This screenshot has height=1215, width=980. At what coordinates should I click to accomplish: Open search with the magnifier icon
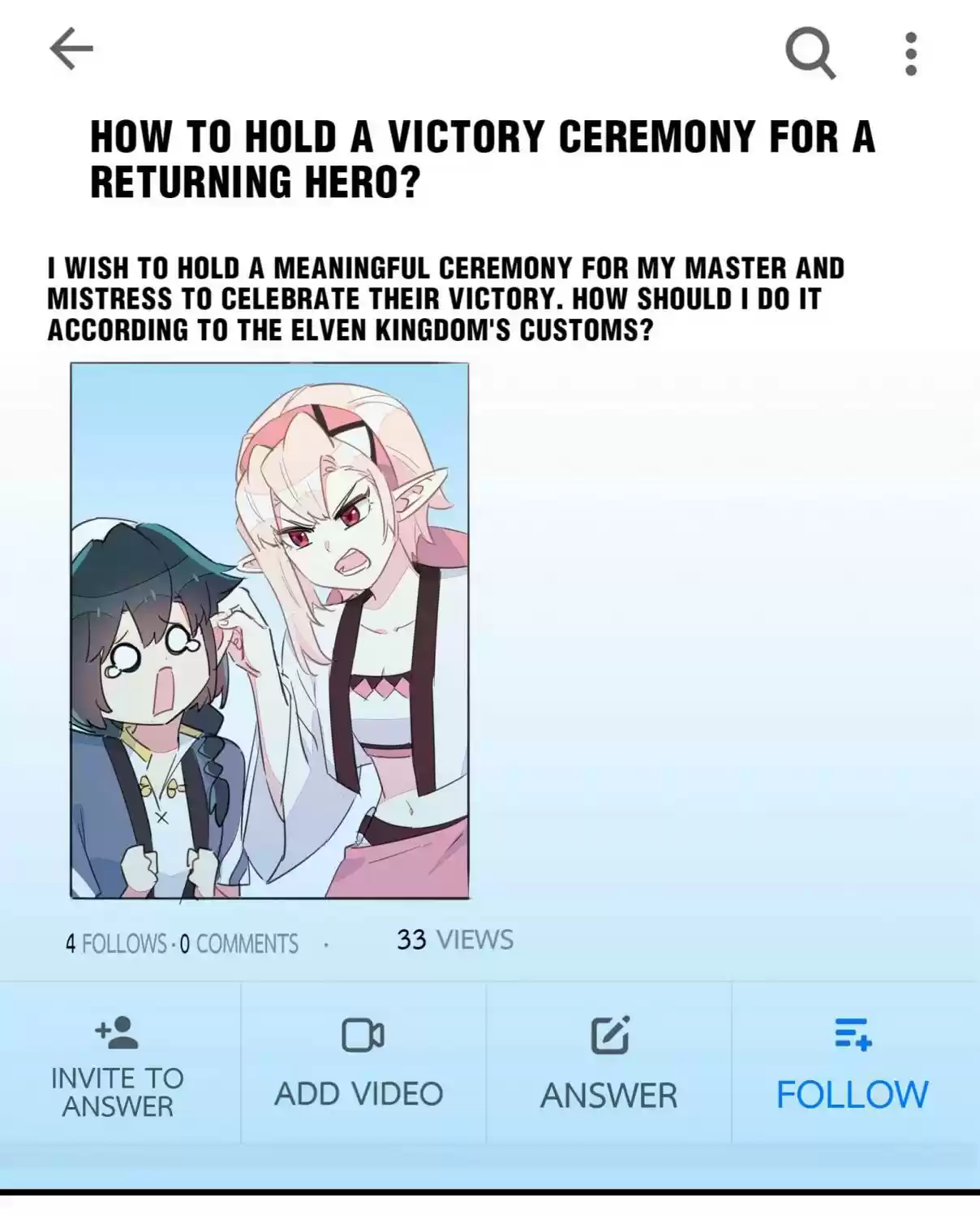(810, 54)
